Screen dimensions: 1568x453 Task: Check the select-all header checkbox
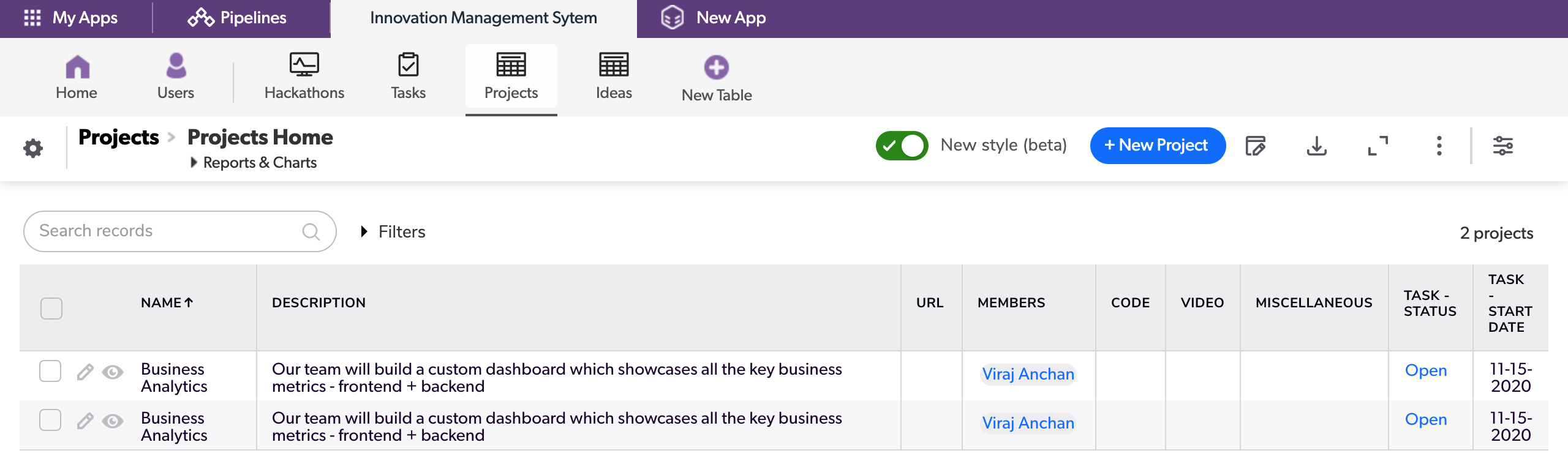51,308
